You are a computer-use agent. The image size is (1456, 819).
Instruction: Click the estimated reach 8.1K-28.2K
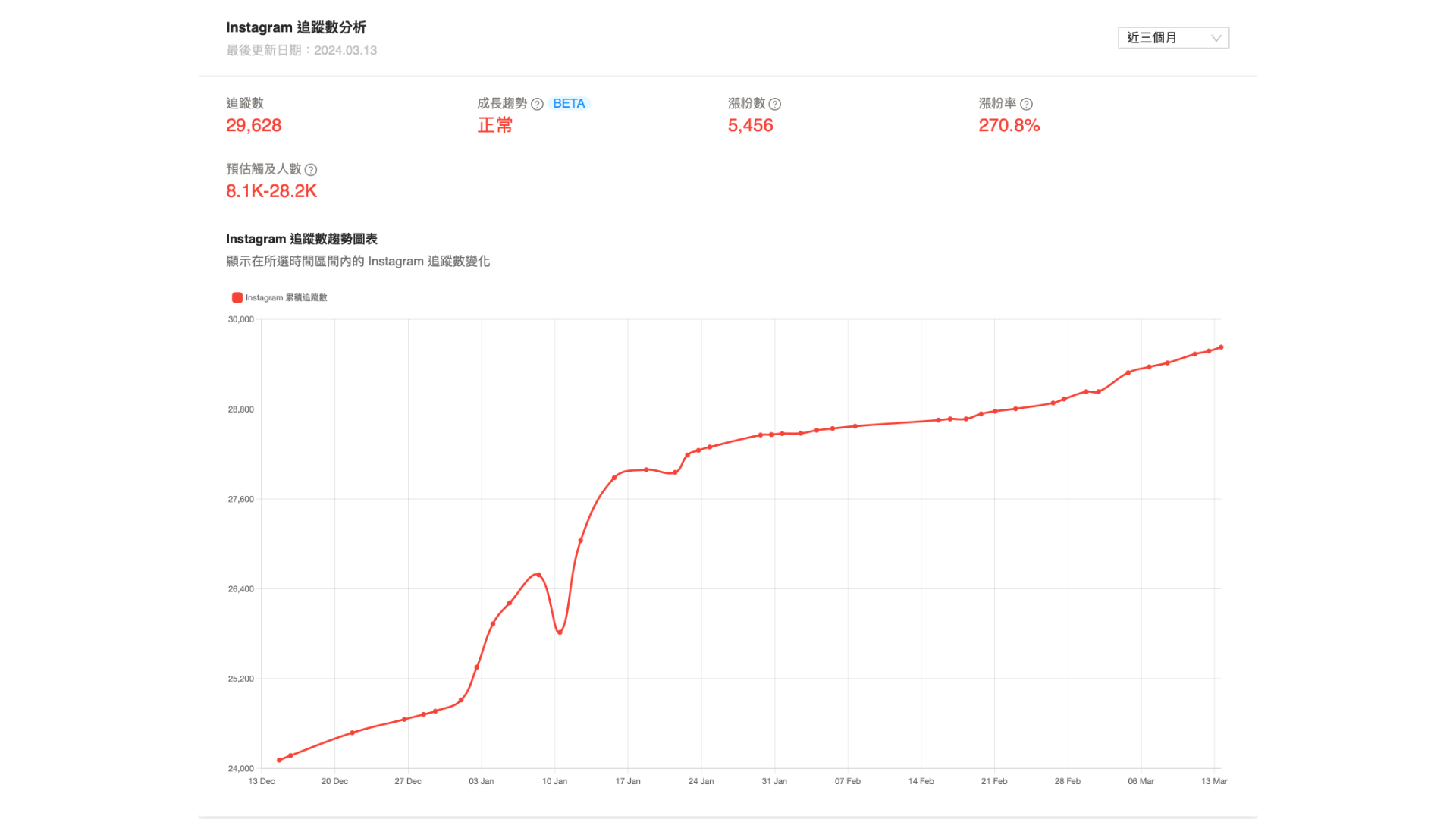(x=271, y=191)
